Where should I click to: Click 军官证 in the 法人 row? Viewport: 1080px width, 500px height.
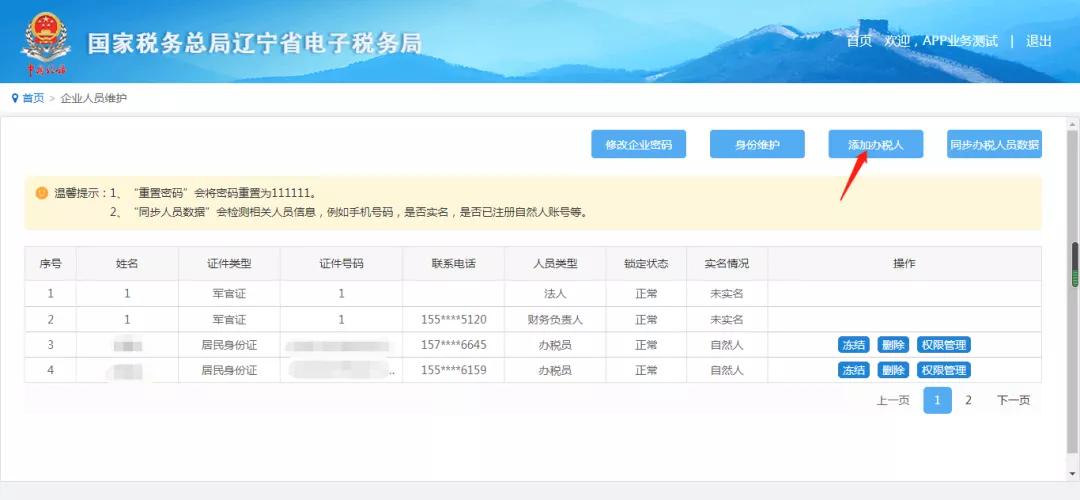(229, 293)
